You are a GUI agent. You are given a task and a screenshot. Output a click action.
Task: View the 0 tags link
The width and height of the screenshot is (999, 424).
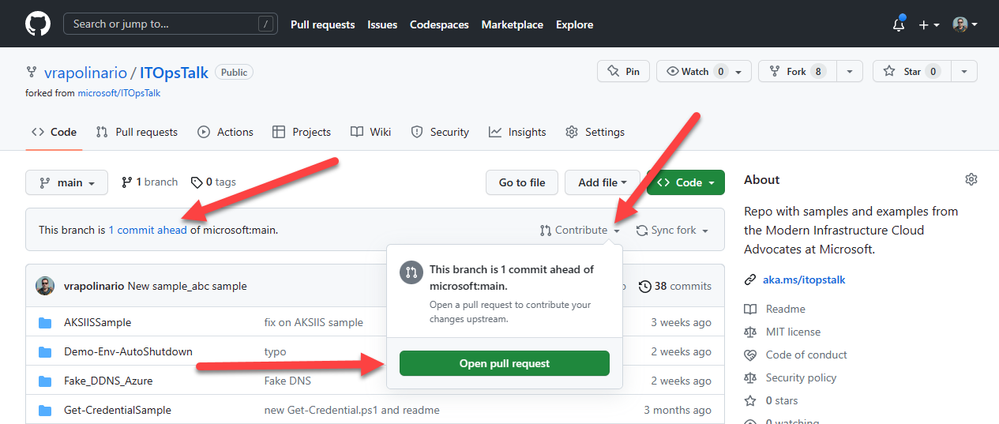coord(213,182)
